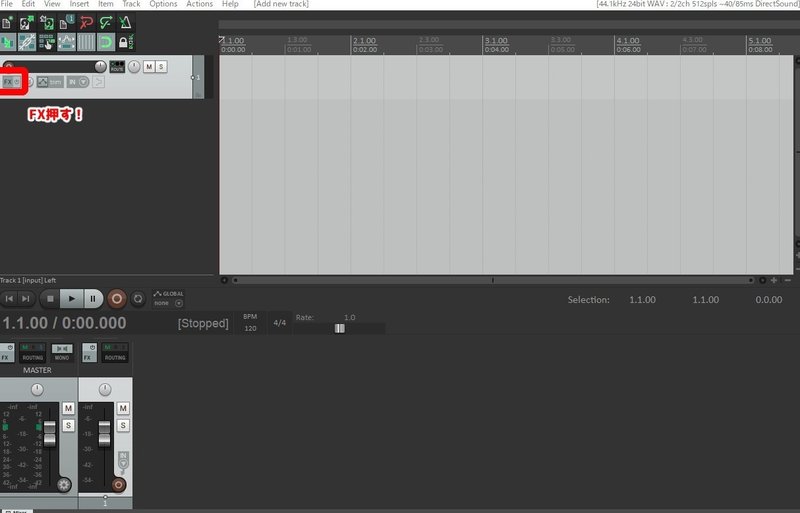Click the Track 1 volume knob in the track panel
Image resolution: width=800 pixels, height=513 pixels.
click(x=100, y=66)
